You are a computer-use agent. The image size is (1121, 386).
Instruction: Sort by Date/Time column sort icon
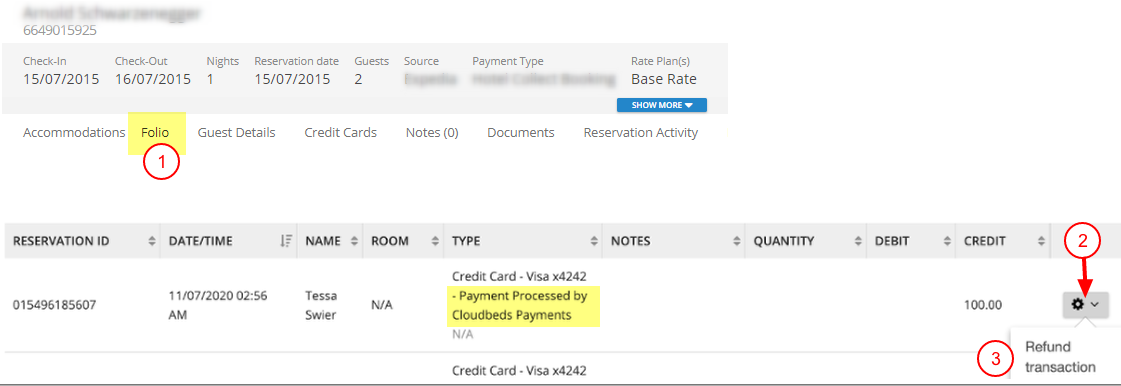(x=286, y=242)
